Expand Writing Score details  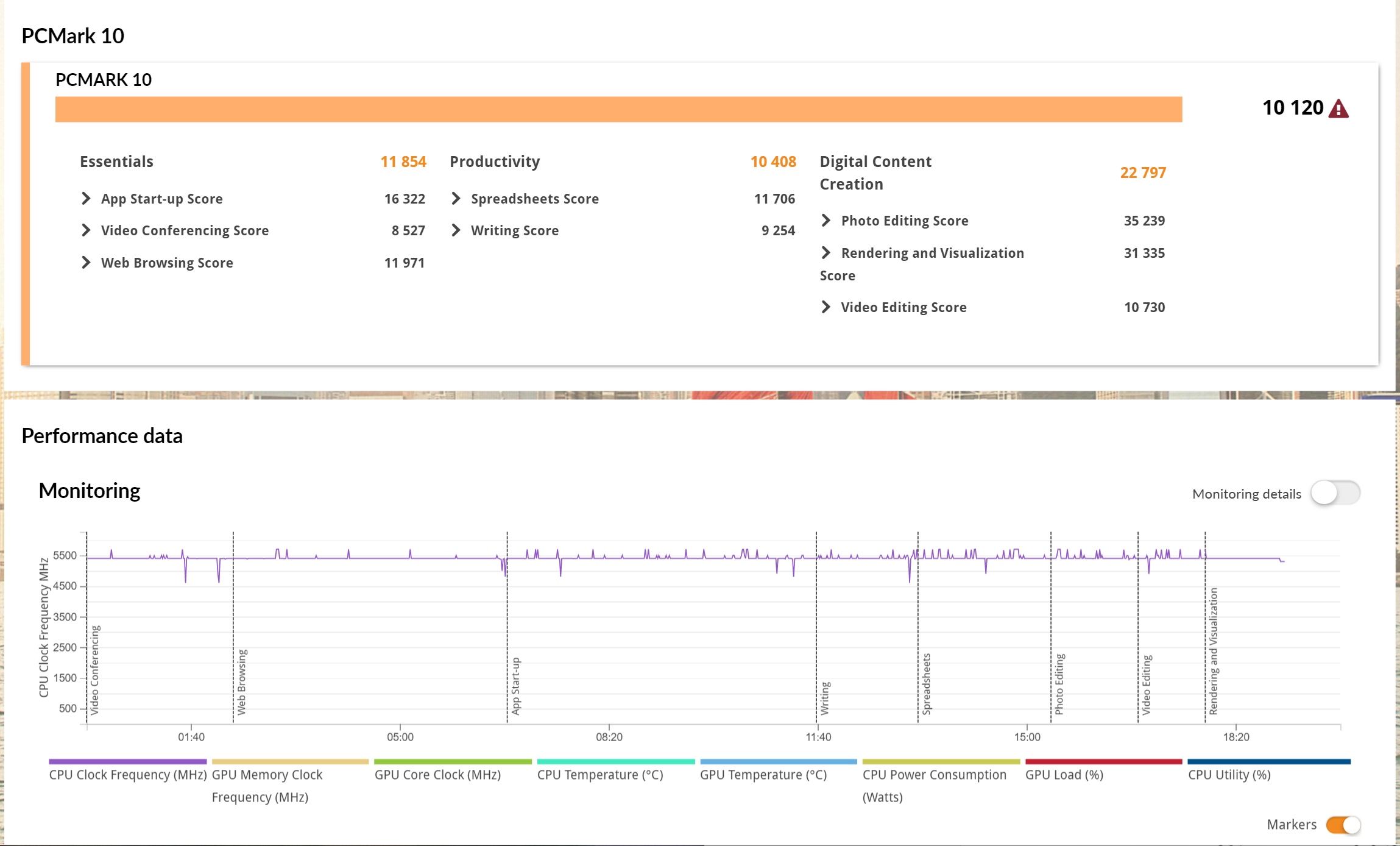[x=456, y=230]
